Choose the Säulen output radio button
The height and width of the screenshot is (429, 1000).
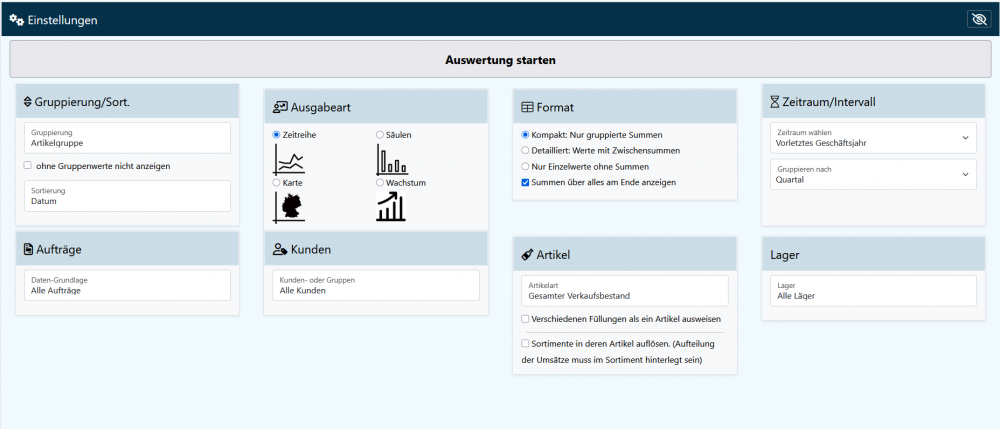pos(379,134)
